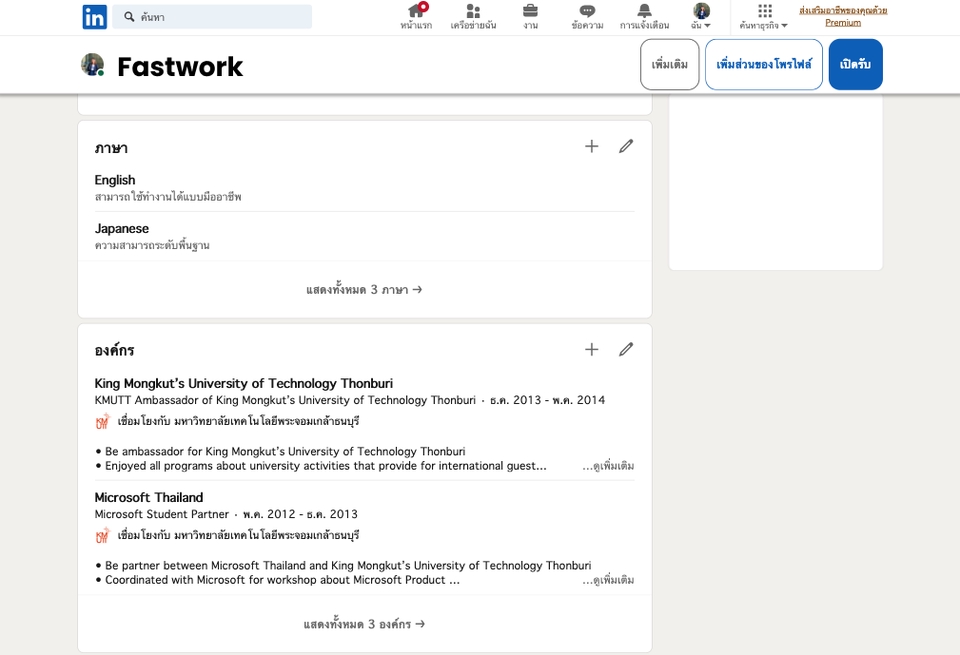Select KMUTT logo under Microsoft Thailand entry

coord(103,536)
